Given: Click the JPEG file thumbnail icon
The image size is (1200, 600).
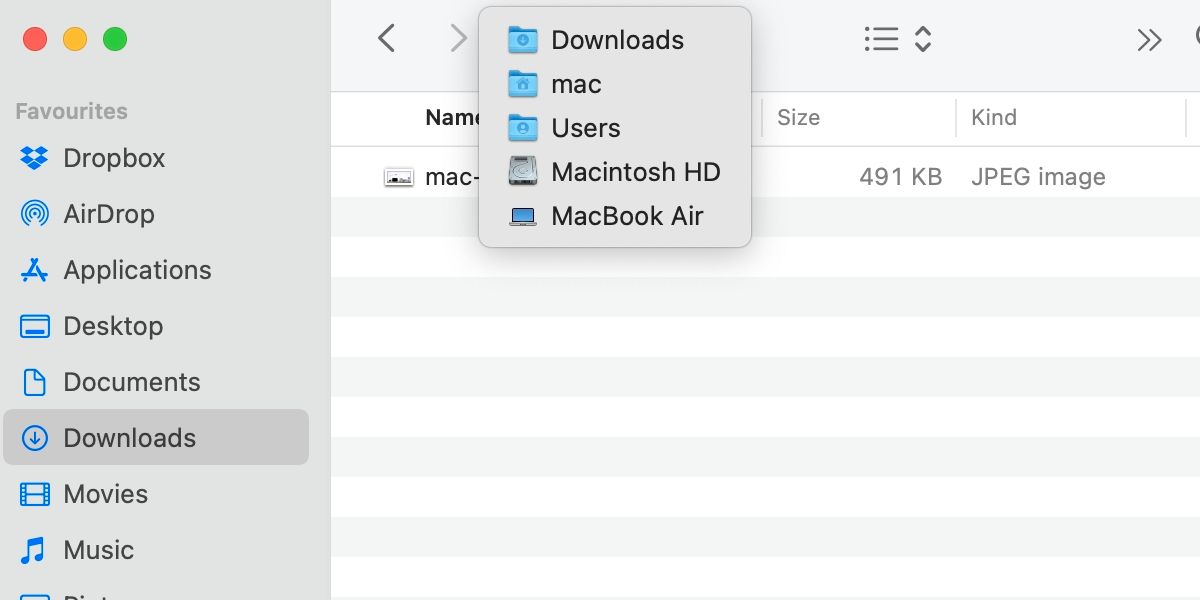Looking at the screenshot, I should click(x=399, y=177).
